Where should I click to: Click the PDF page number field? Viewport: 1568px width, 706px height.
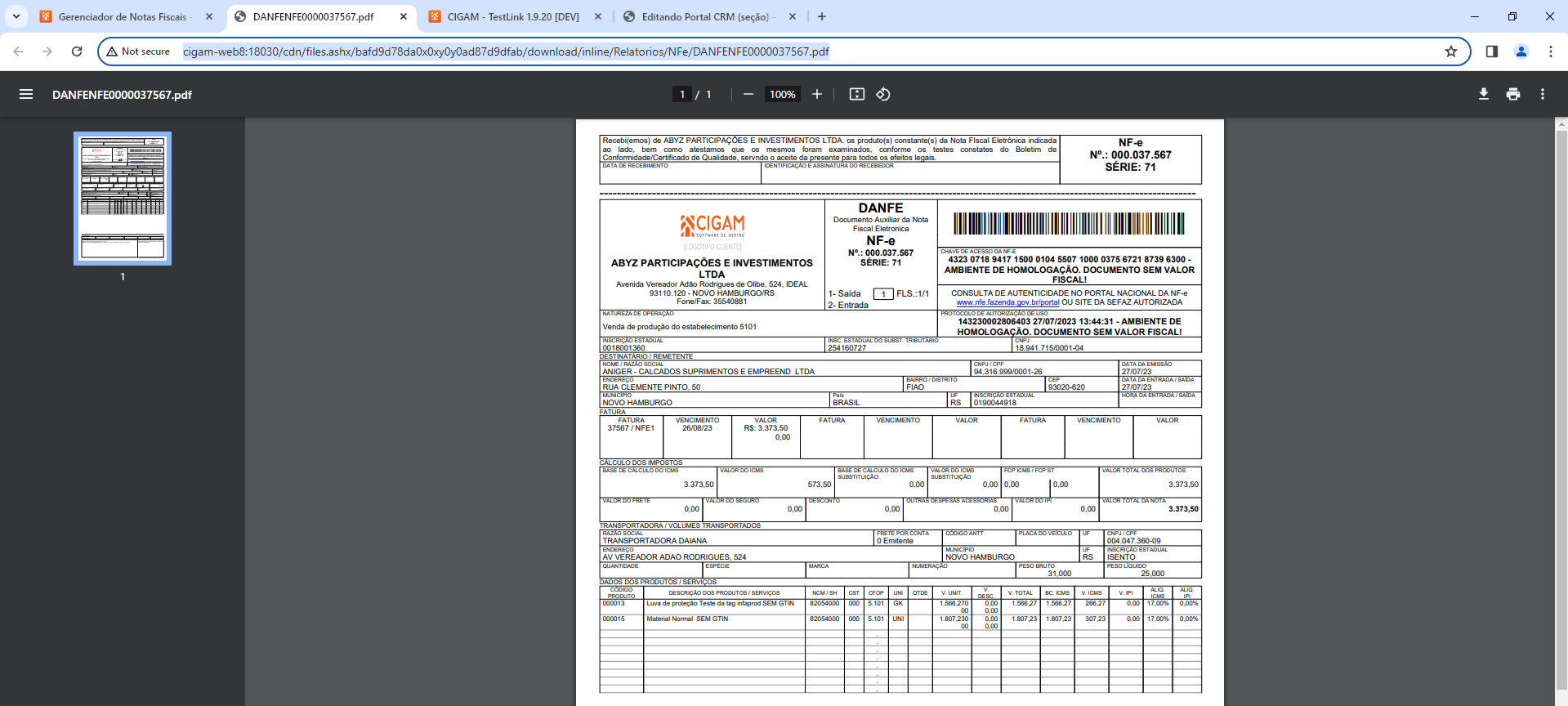(x=682, y=94)
